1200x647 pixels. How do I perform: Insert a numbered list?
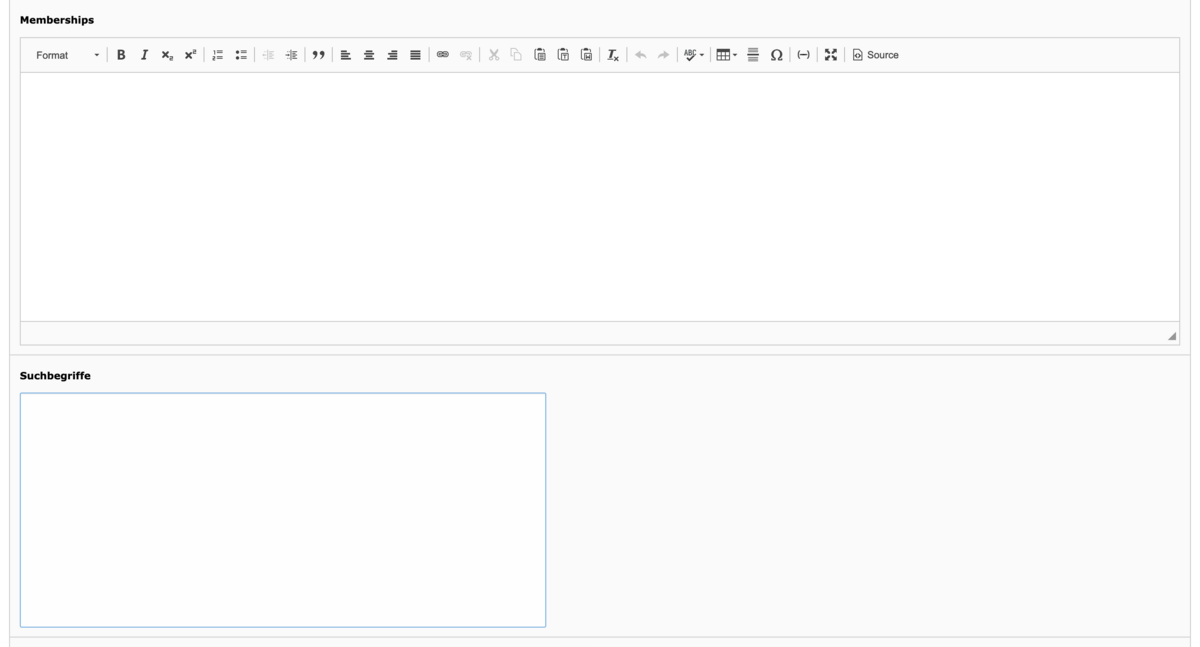(218, 55)
